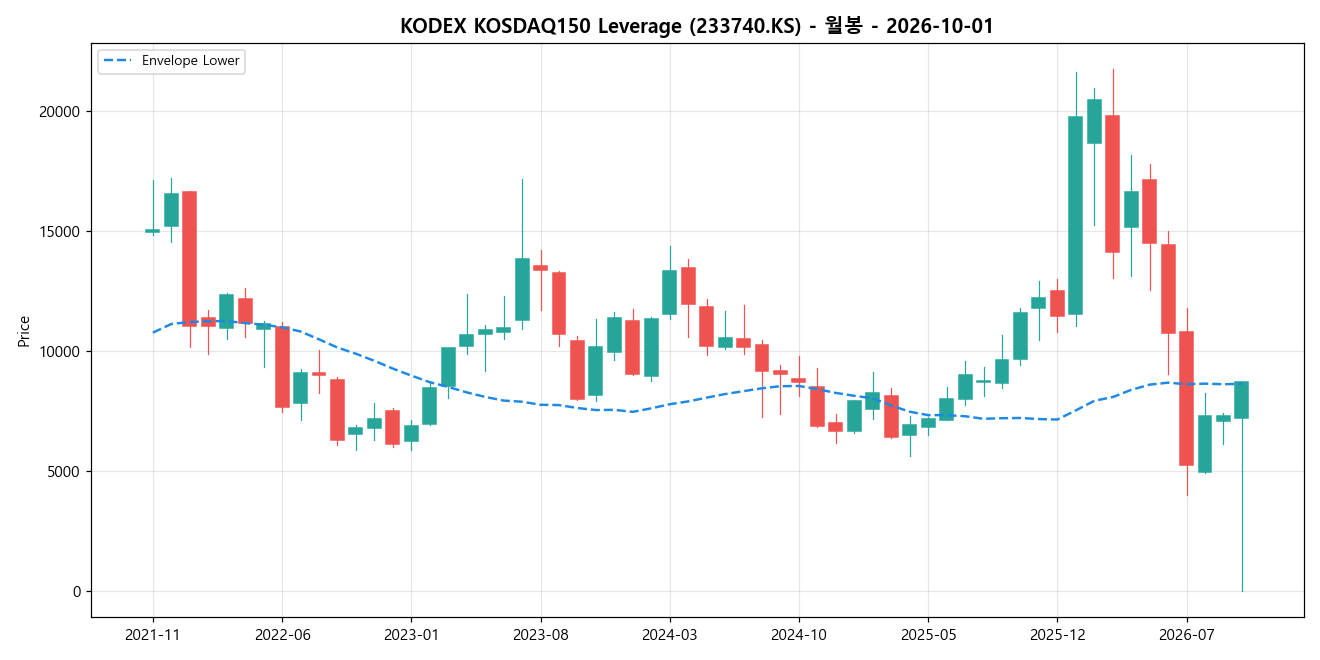Click the 2023-01 x-axis label
Viewport: 1320px width, 660px height.
tap(411, 634)
